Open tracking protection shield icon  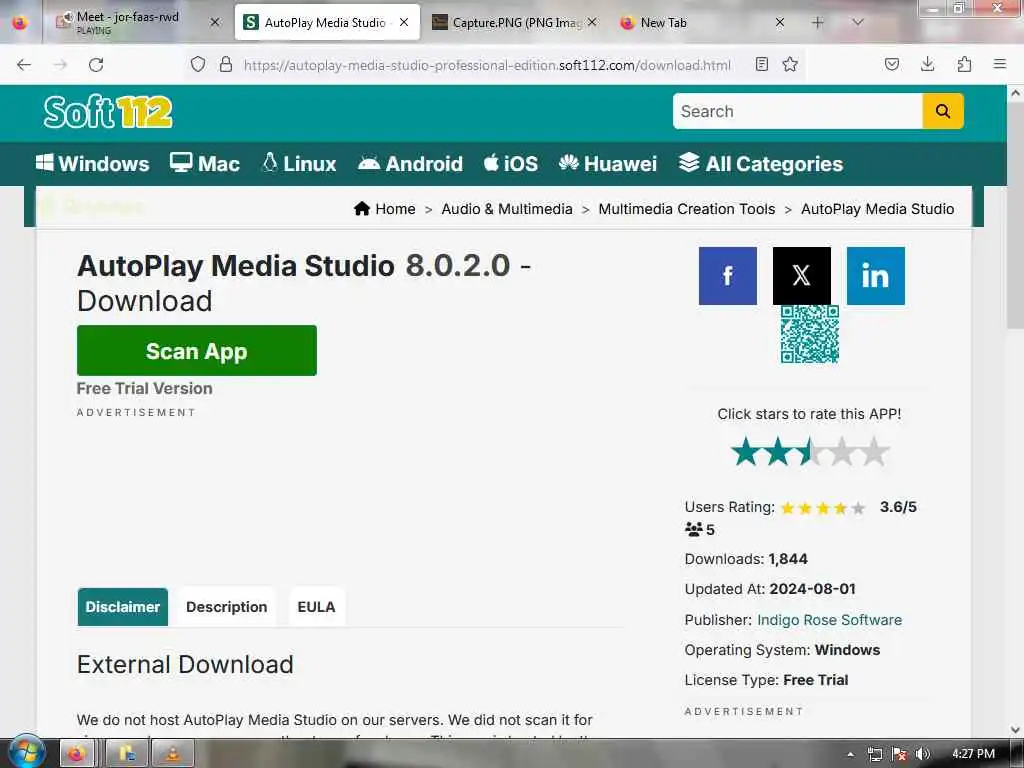pyautogui.click(x=198, y=64)
